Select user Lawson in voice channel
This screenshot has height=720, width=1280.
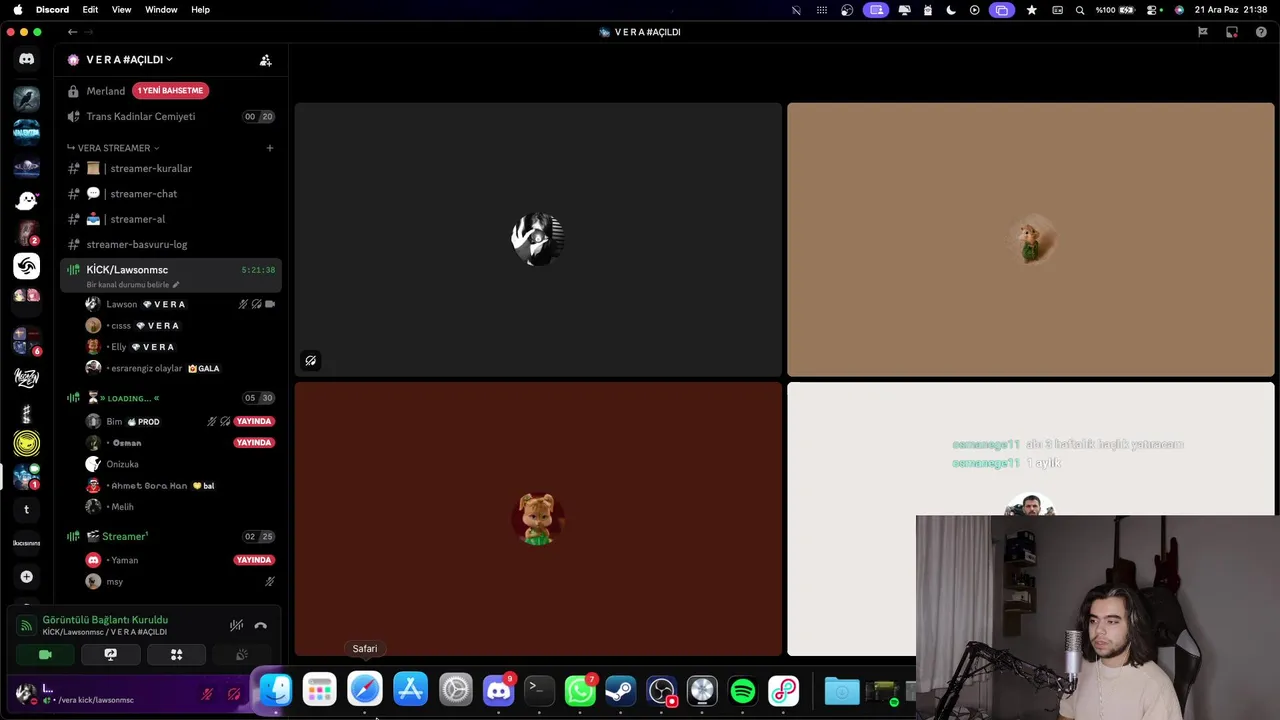(180, 304)
